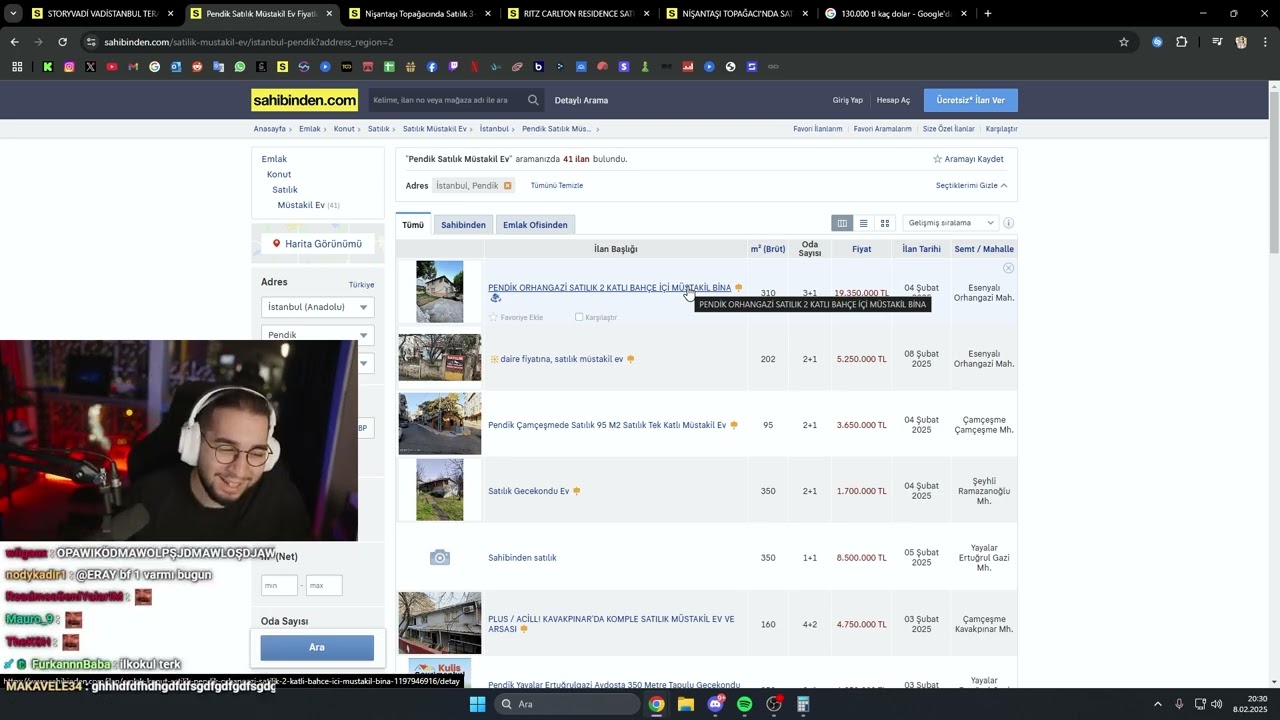Open File Explorer from the taskbar
1280x720 pixels.
(685, 704)
